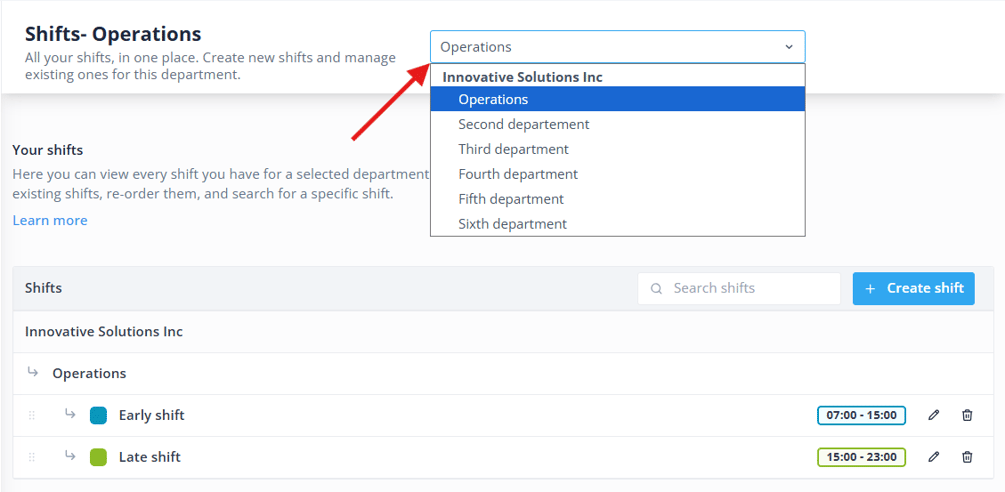Click the Operations tree row
Screen dimensions: 1005x492
click(503, 373)
